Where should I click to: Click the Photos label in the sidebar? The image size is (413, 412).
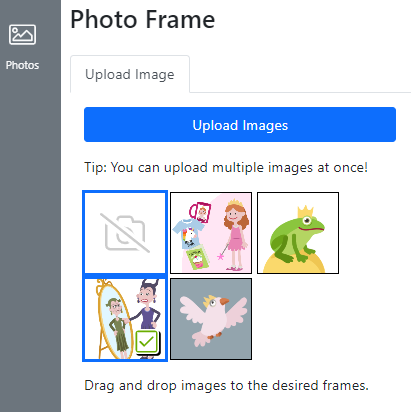click(22, 65)
